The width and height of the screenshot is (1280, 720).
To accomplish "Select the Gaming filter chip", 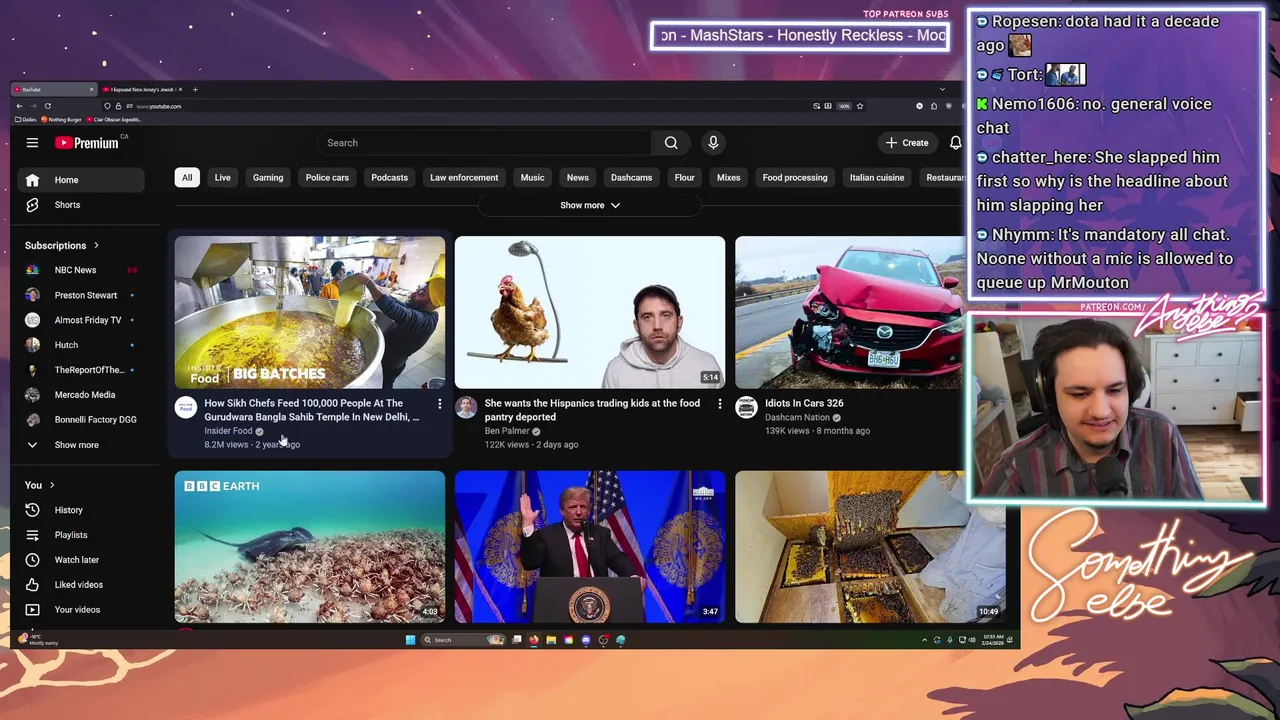I will [268, 178].
